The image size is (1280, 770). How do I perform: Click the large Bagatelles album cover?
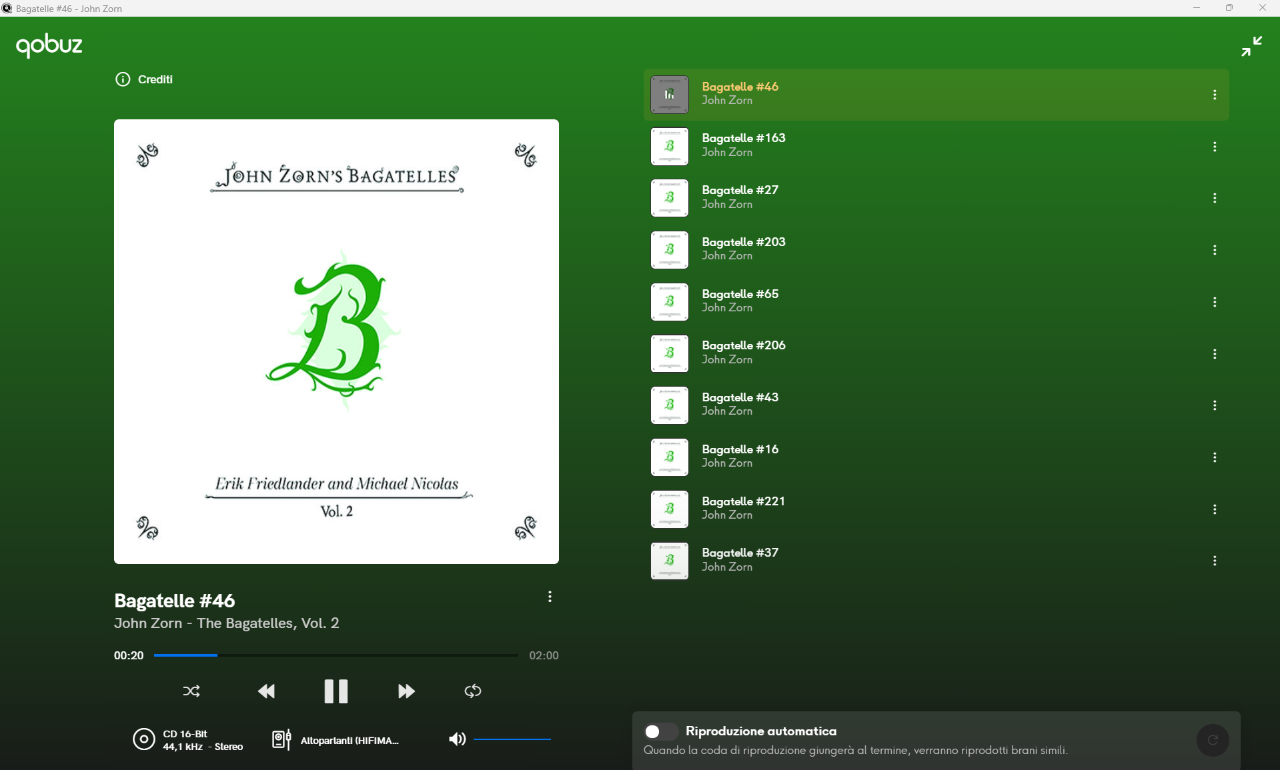336,341
